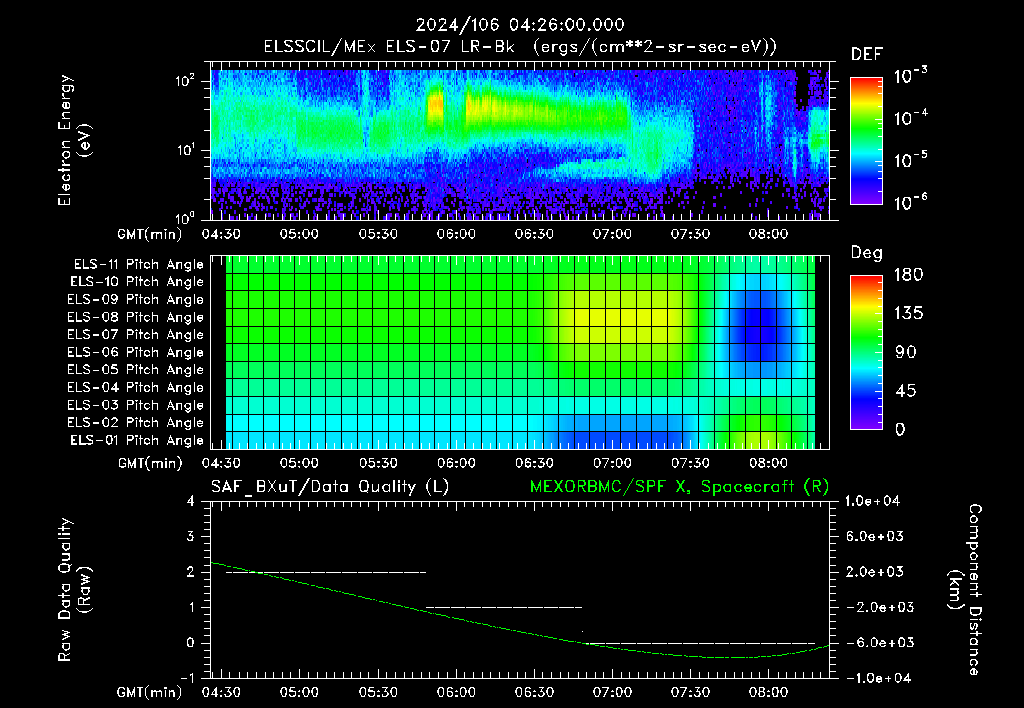The image size is (1024, 708).
Task: Click the DEF label above the upper color bar
Action: [x=867, y=55]
